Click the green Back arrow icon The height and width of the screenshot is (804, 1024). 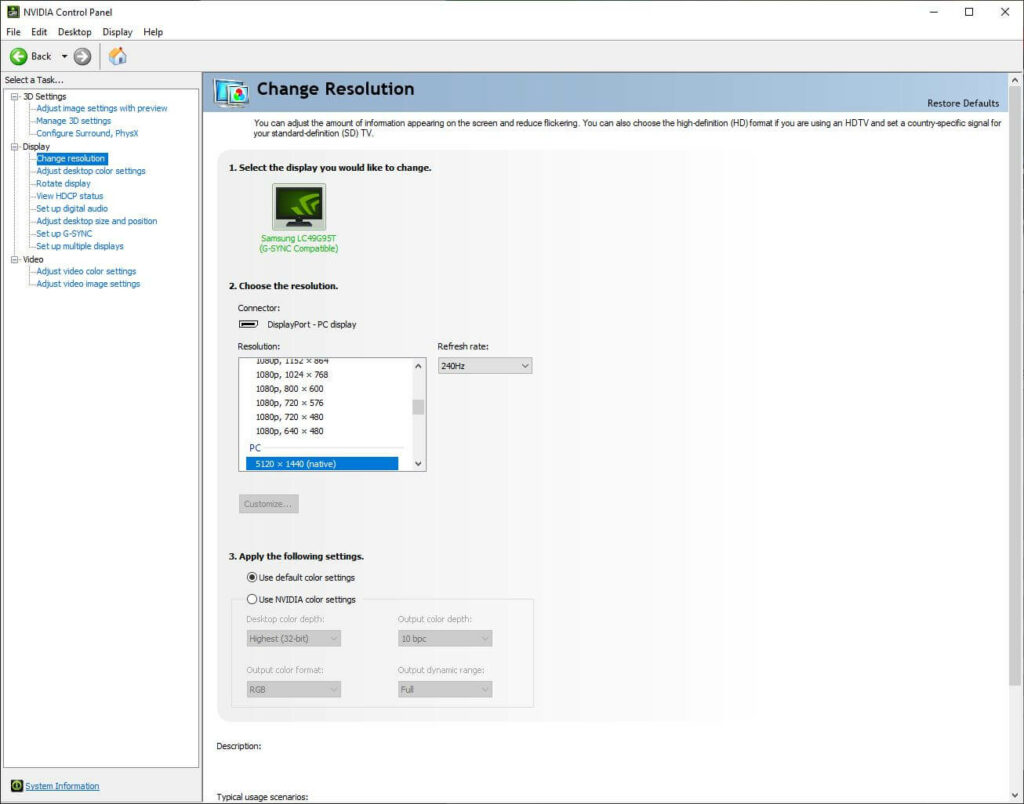pyautogui.click(x=18, y=56)
